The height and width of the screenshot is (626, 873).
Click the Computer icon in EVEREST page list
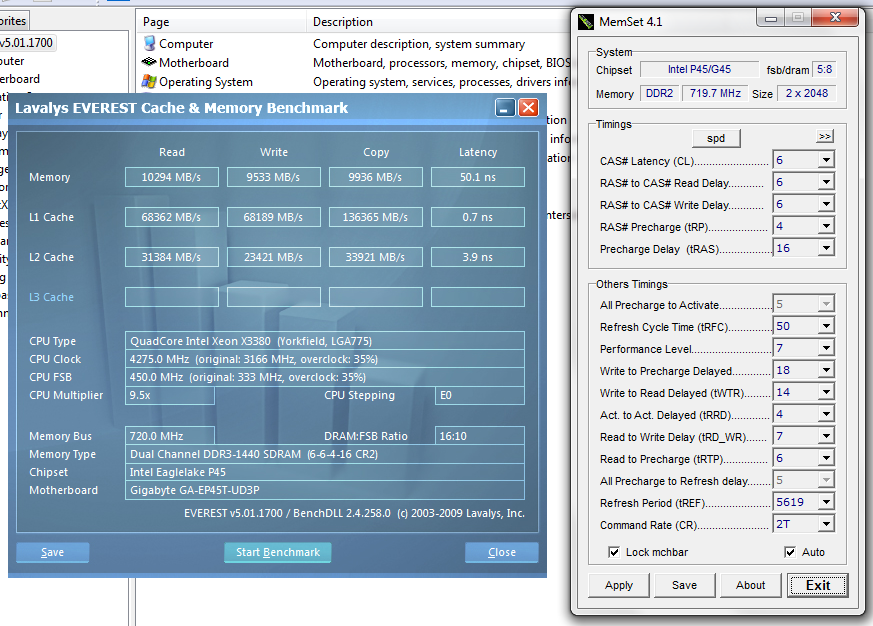[x=149, y=43]
